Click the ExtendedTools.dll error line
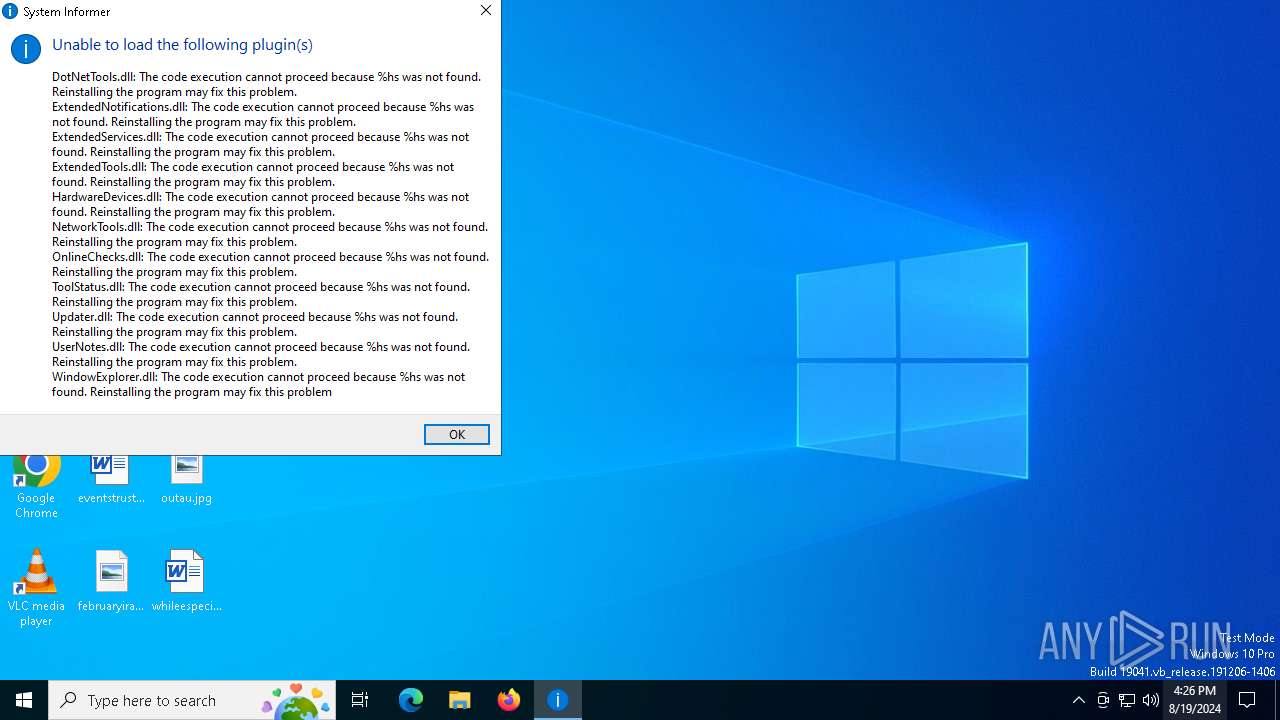Viewport: 1280px width, 720px height. coord(253,174)
